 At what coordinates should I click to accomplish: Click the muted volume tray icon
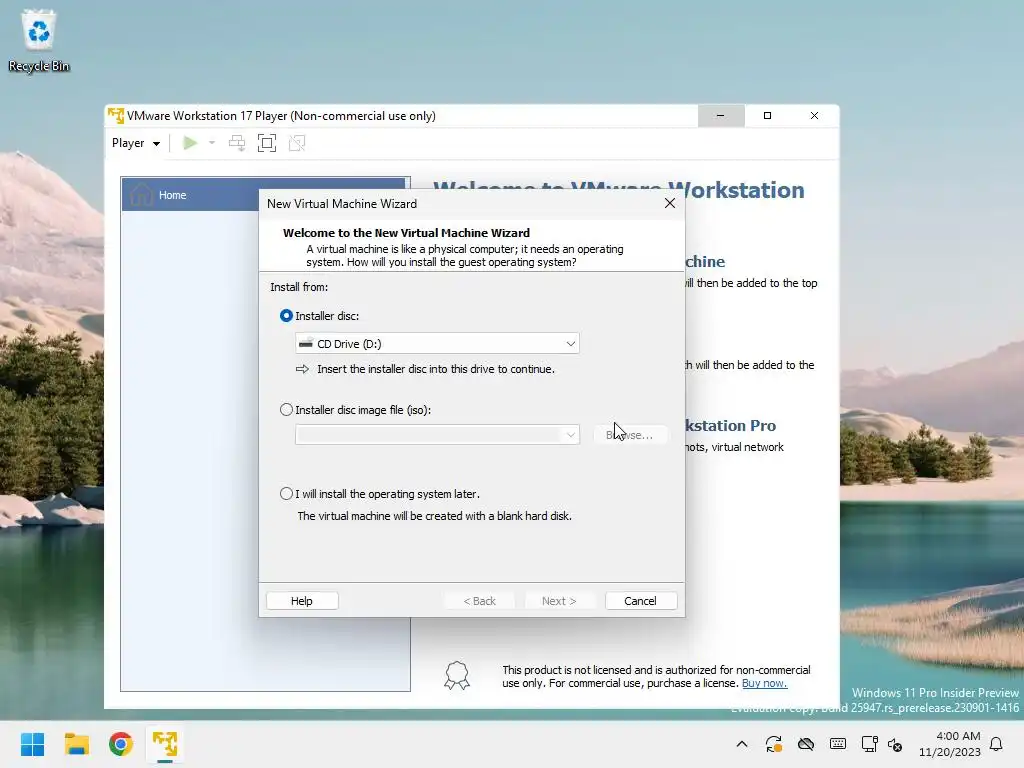pos(895,744)
